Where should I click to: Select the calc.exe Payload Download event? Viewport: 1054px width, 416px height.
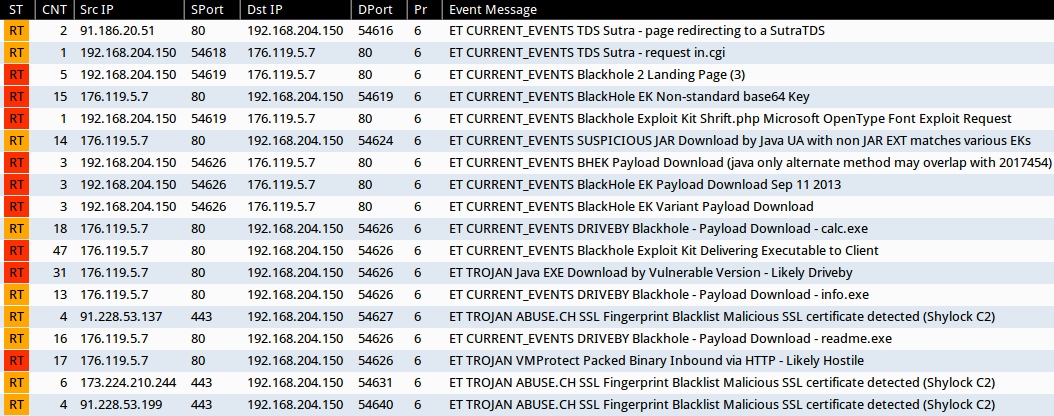point(659,228)
